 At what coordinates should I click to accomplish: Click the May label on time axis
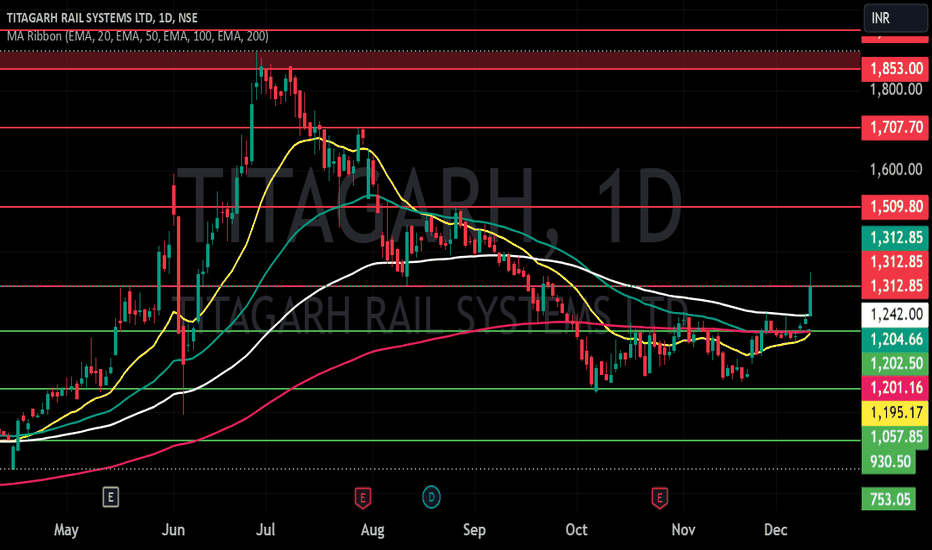coord(66,530)
